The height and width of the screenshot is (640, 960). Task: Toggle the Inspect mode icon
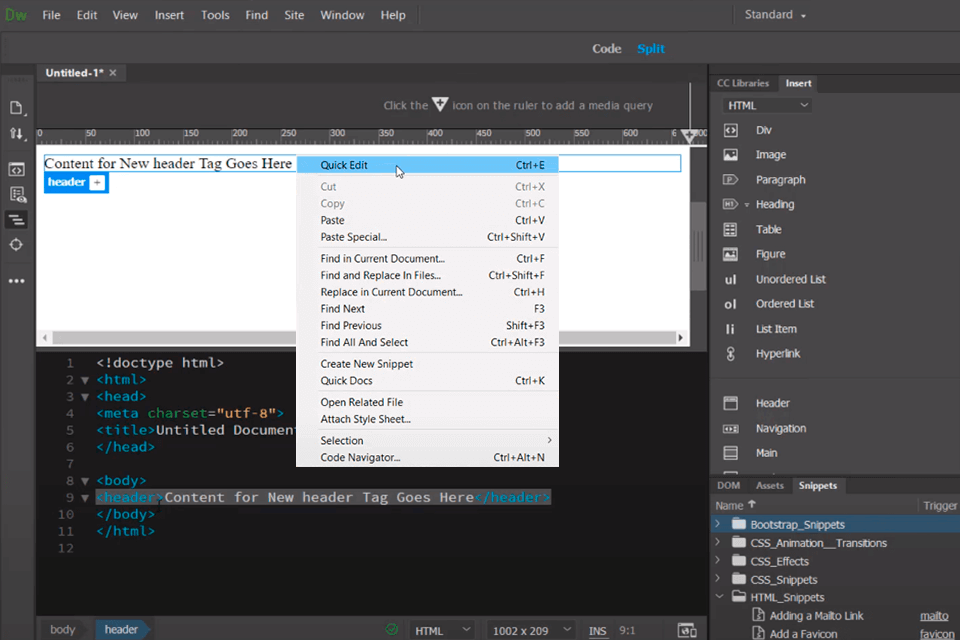pos(17,195)
